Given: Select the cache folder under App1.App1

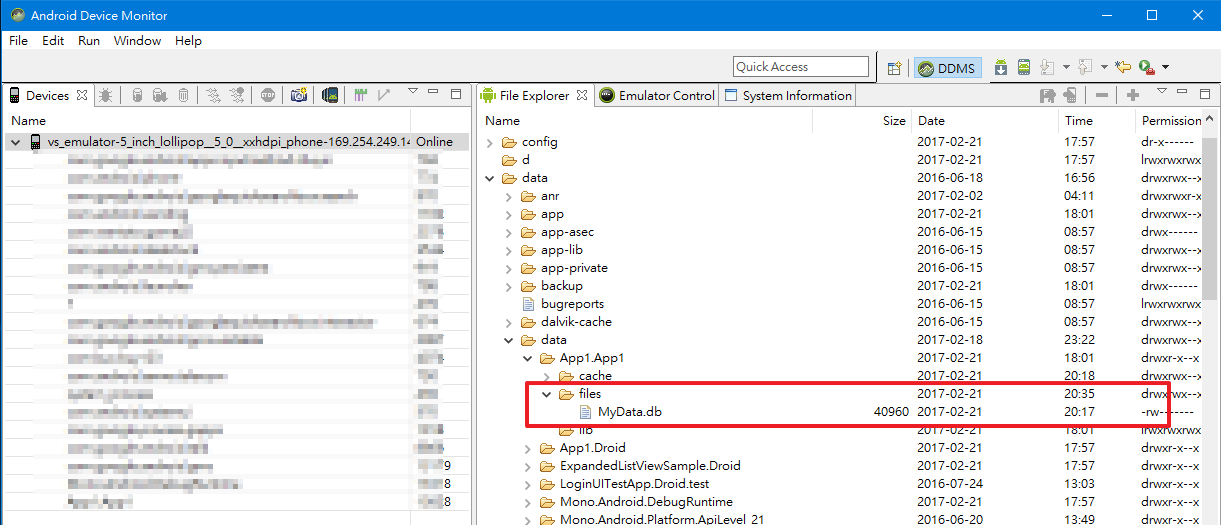Looking at the screenshot, I should click(595, 376).
